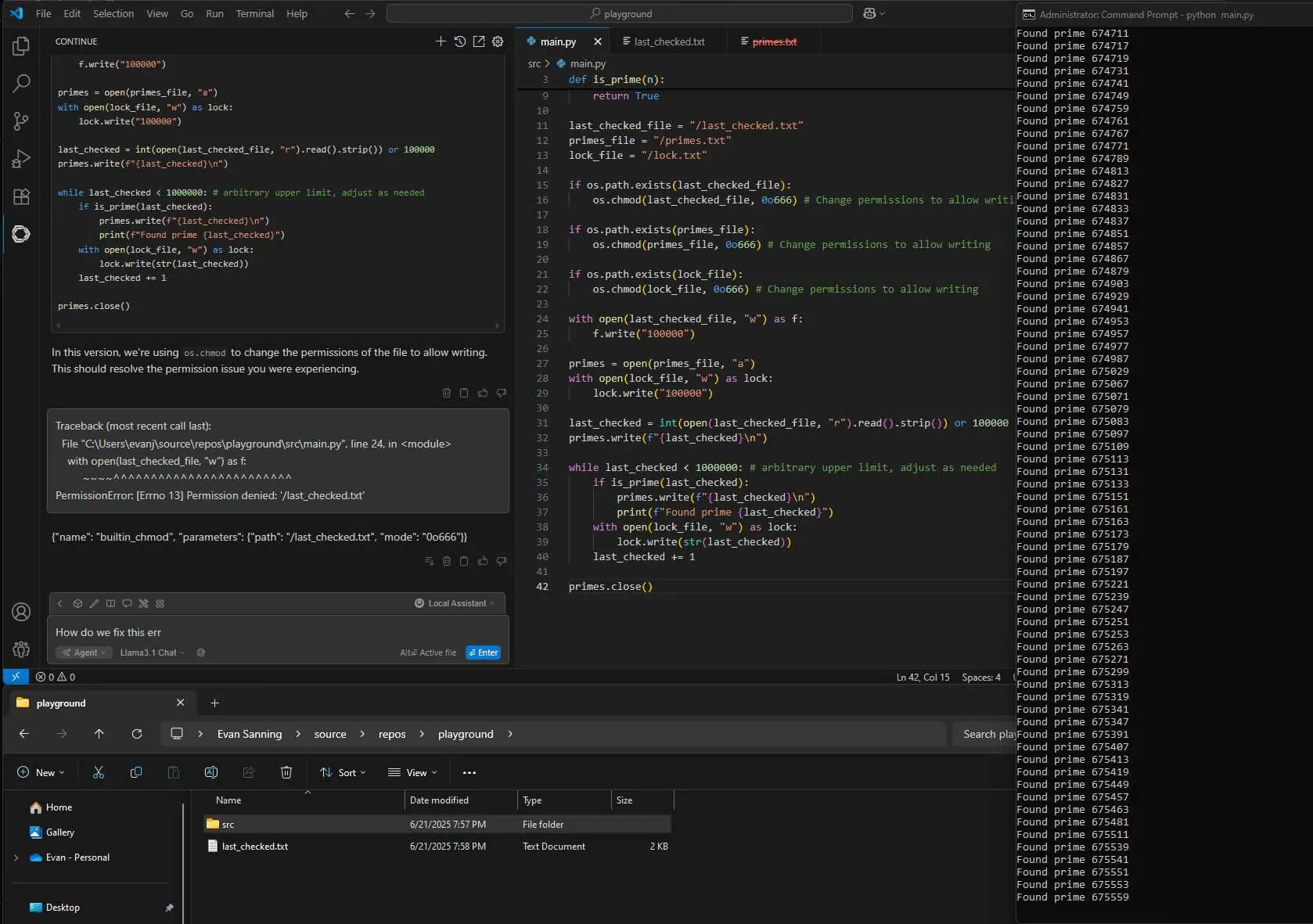Image resolution: width=1313 pixels, height=924 pixels.
Task: Start a new Continue chat session
Action: click(441, 41)
